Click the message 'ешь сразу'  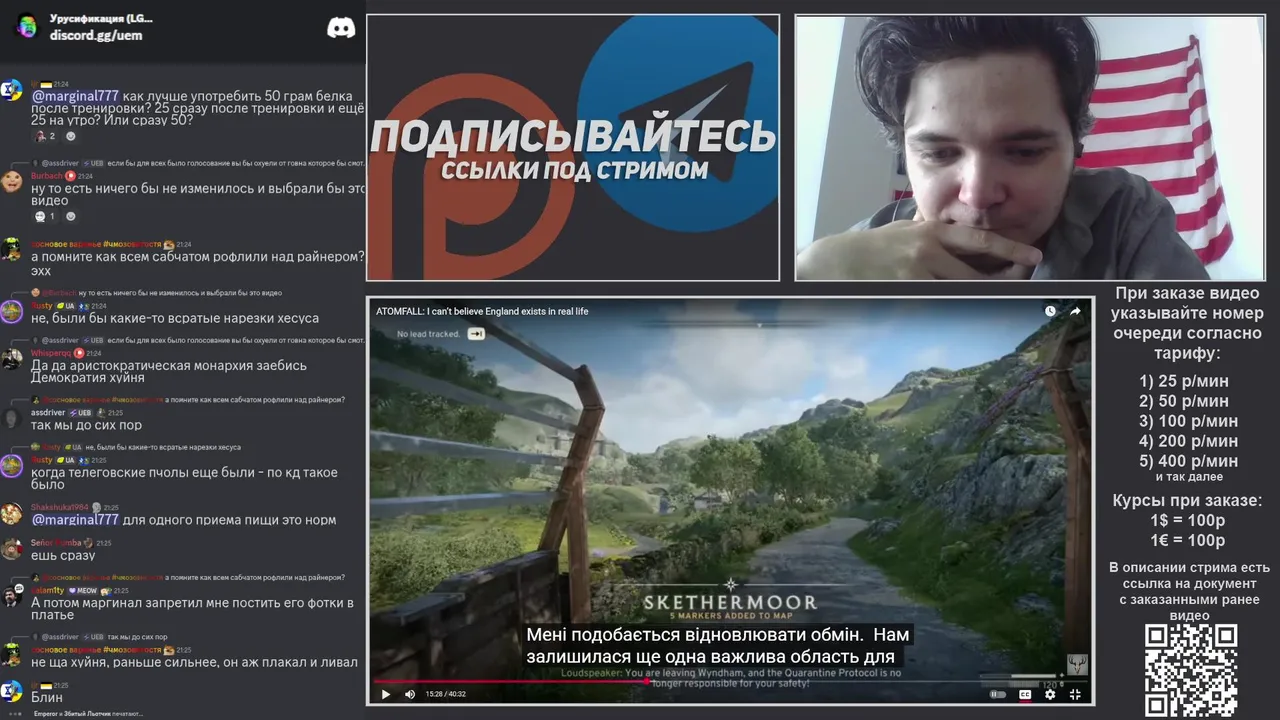tap(63, 555)
